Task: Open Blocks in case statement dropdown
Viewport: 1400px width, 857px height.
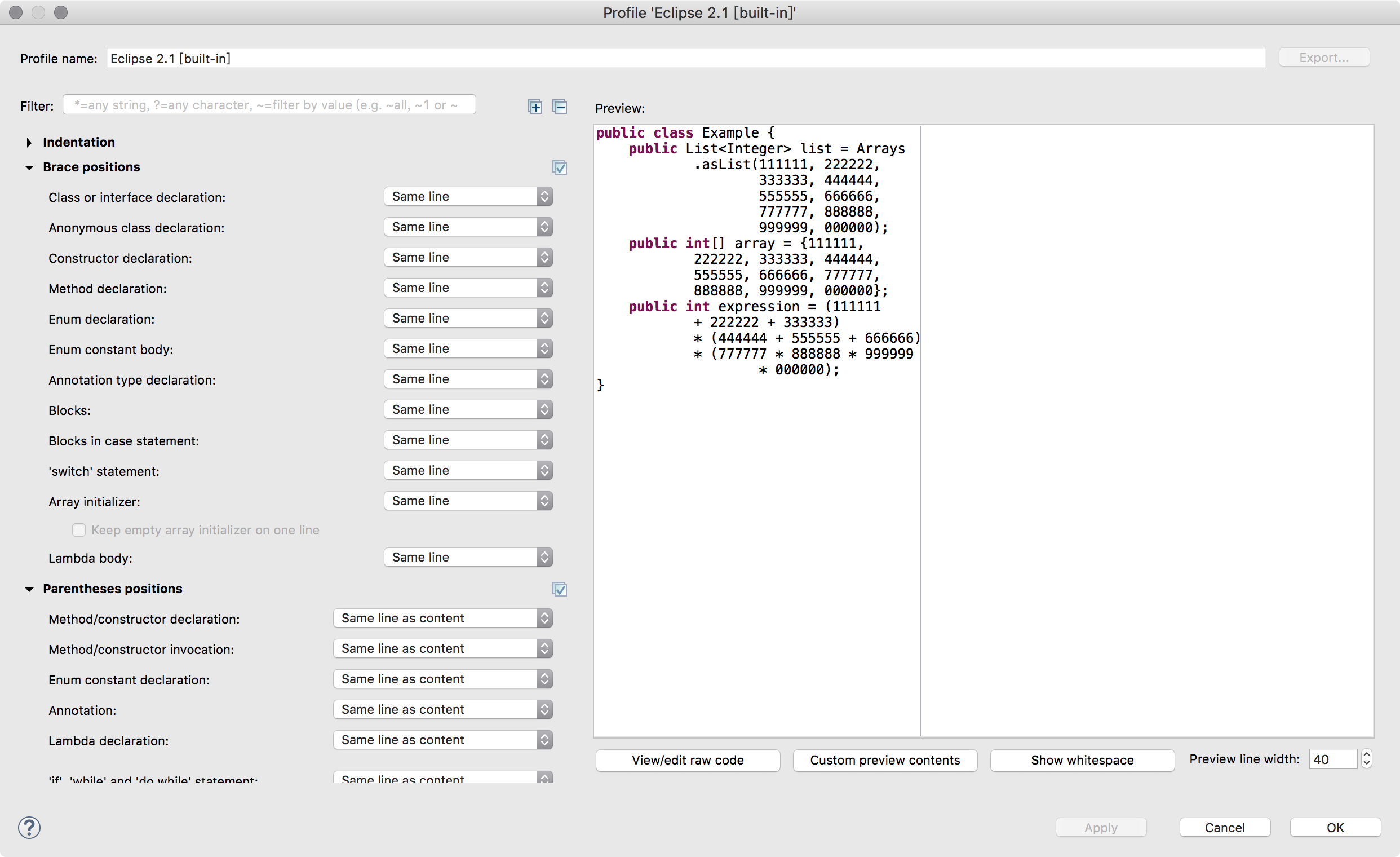Action: click(x=468, y=440)
